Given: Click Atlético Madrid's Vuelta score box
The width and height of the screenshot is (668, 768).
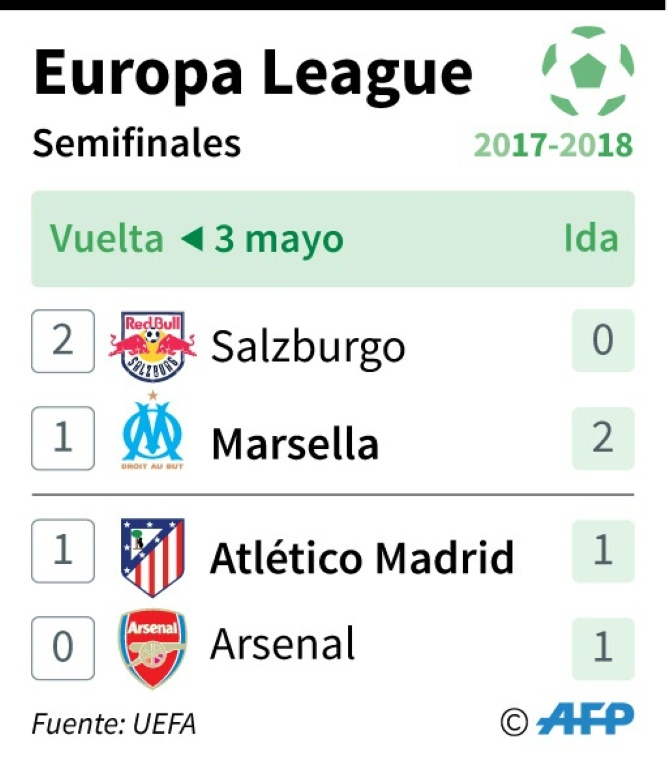Looking at the screenshot, I should point(63,551).
